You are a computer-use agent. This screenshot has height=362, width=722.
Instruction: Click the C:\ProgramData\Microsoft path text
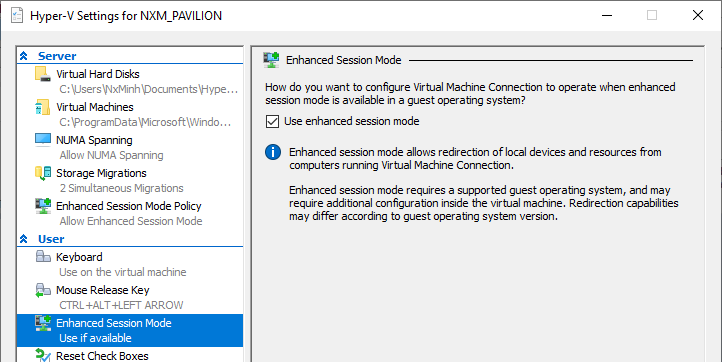[146, 123]
